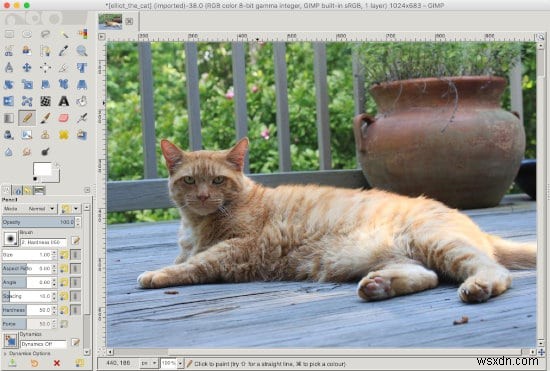Select the Rotate tool
Image resolution: width=550 pixels, height=371 pixels.
point(9,85)
